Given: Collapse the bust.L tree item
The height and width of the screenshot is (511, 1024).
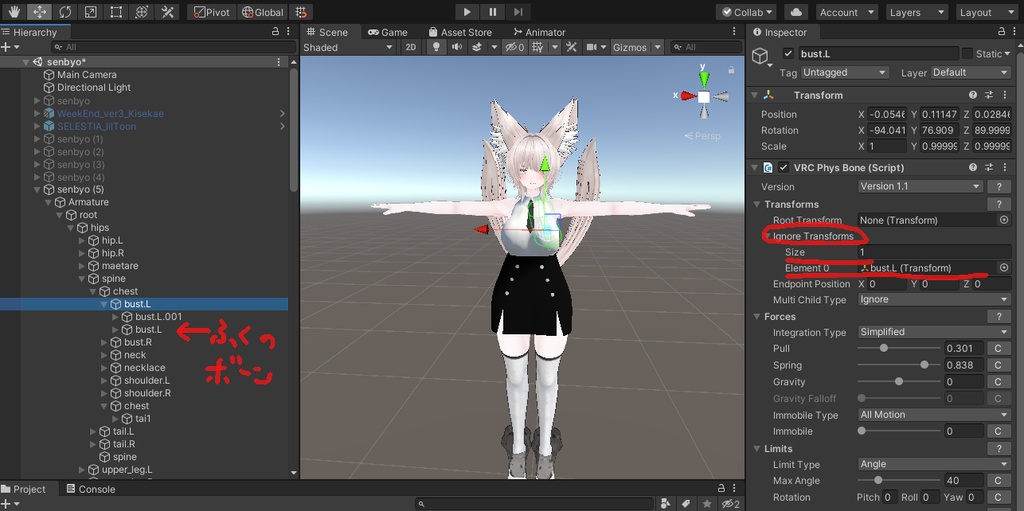Looking at the screenshot, I should pos(104,305).
